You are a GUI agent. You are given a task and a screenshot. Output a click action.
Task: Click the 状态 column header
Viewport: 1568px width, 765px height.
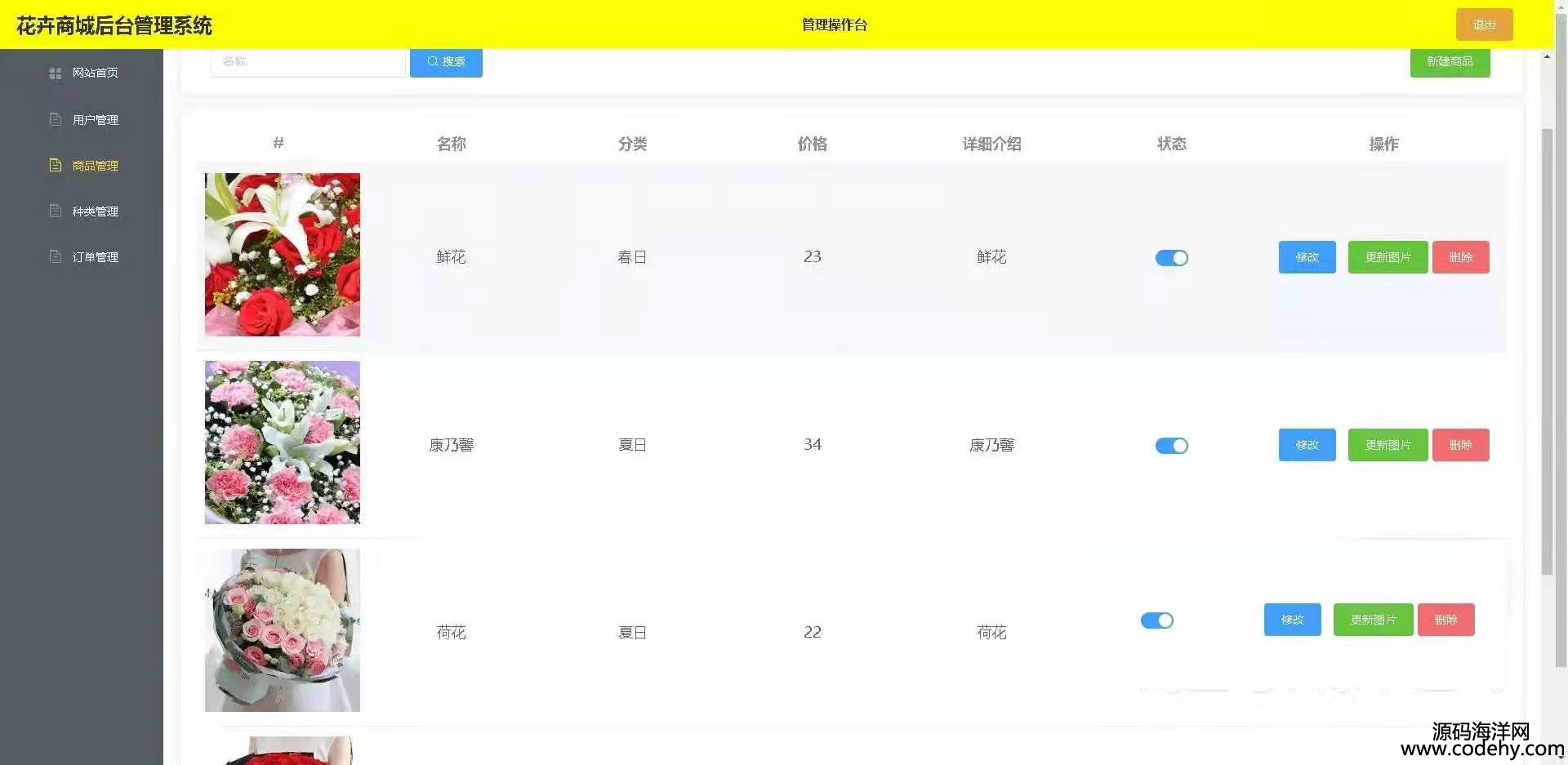point(1171,145)
